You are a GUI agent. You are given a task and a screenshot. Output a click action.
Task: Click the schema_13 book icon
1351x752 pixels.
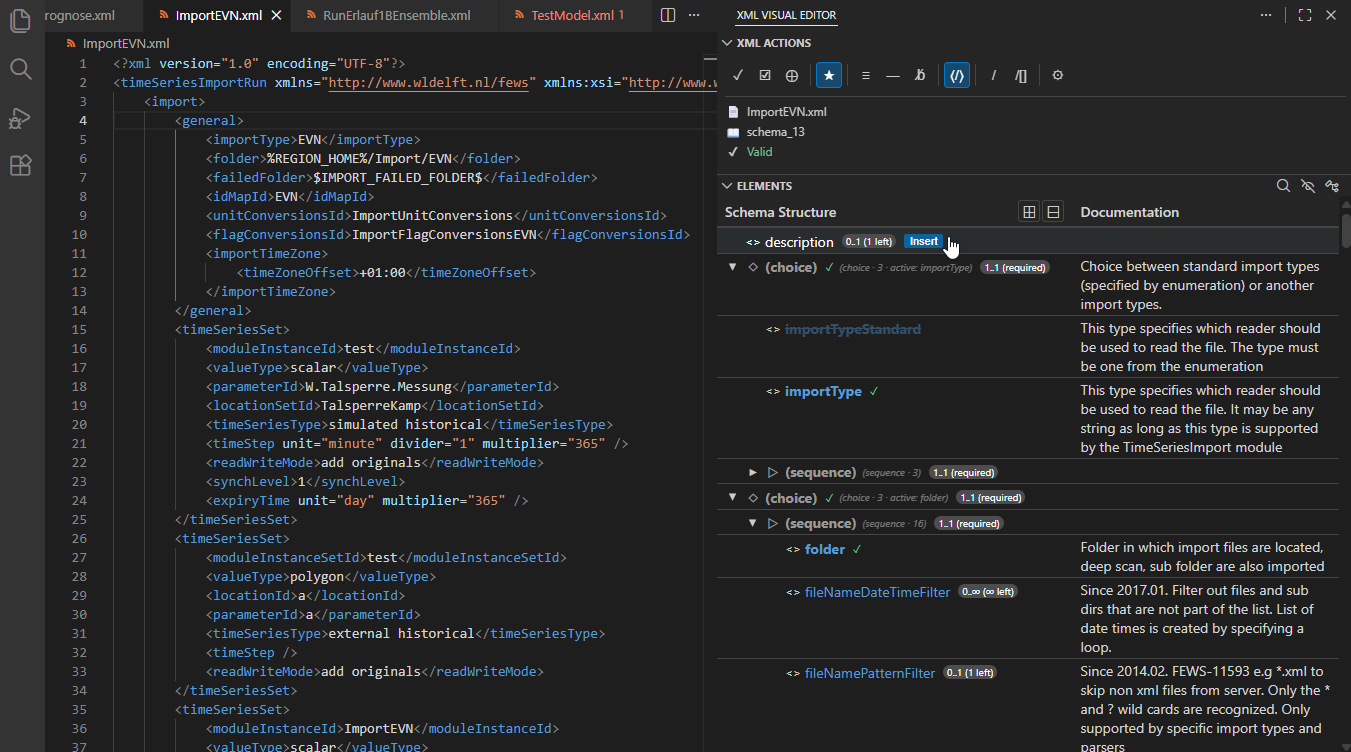coord(733,132)
